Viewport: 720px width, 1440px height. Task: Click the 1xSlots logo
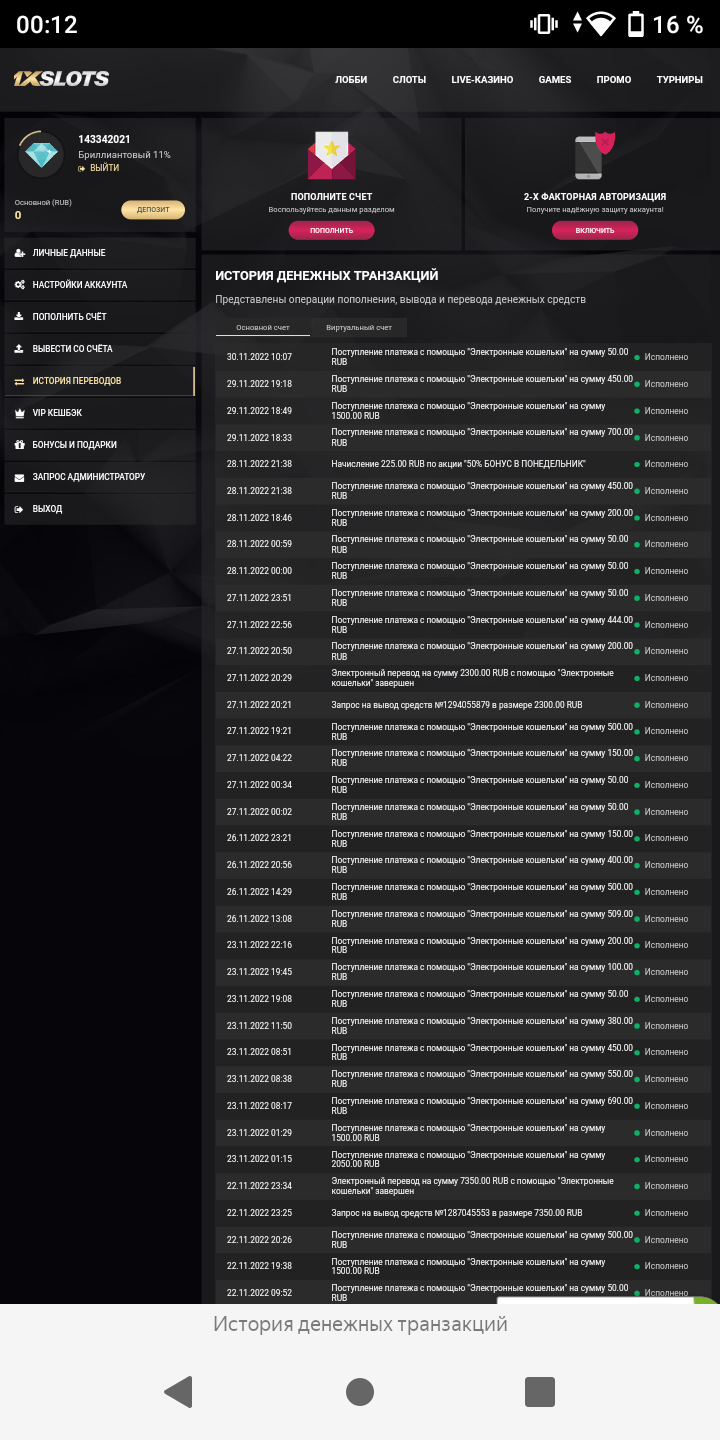pyautogui.click(x=61, y=79)
